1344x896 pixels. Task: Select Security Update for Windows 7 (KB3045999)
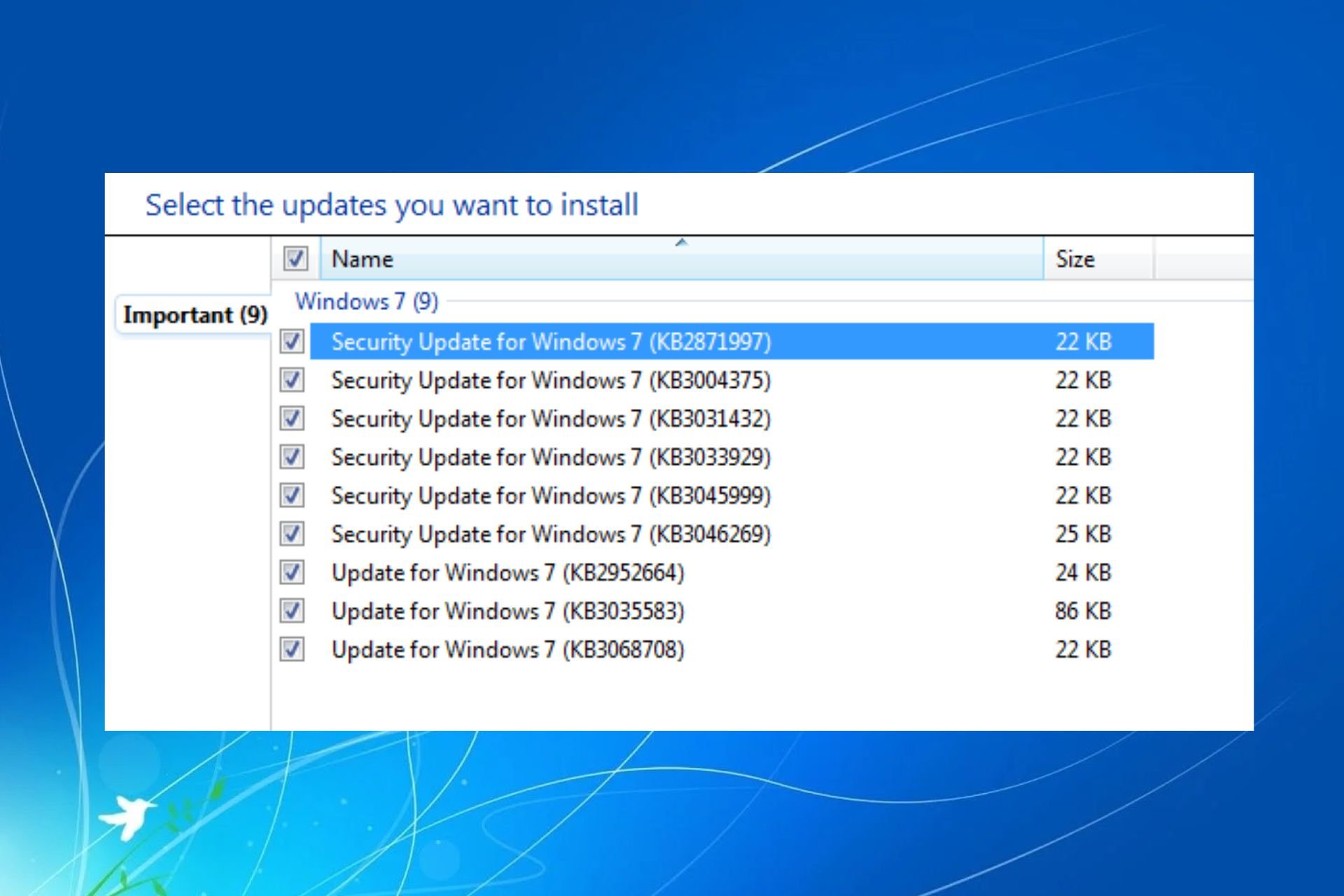(551, 496)
